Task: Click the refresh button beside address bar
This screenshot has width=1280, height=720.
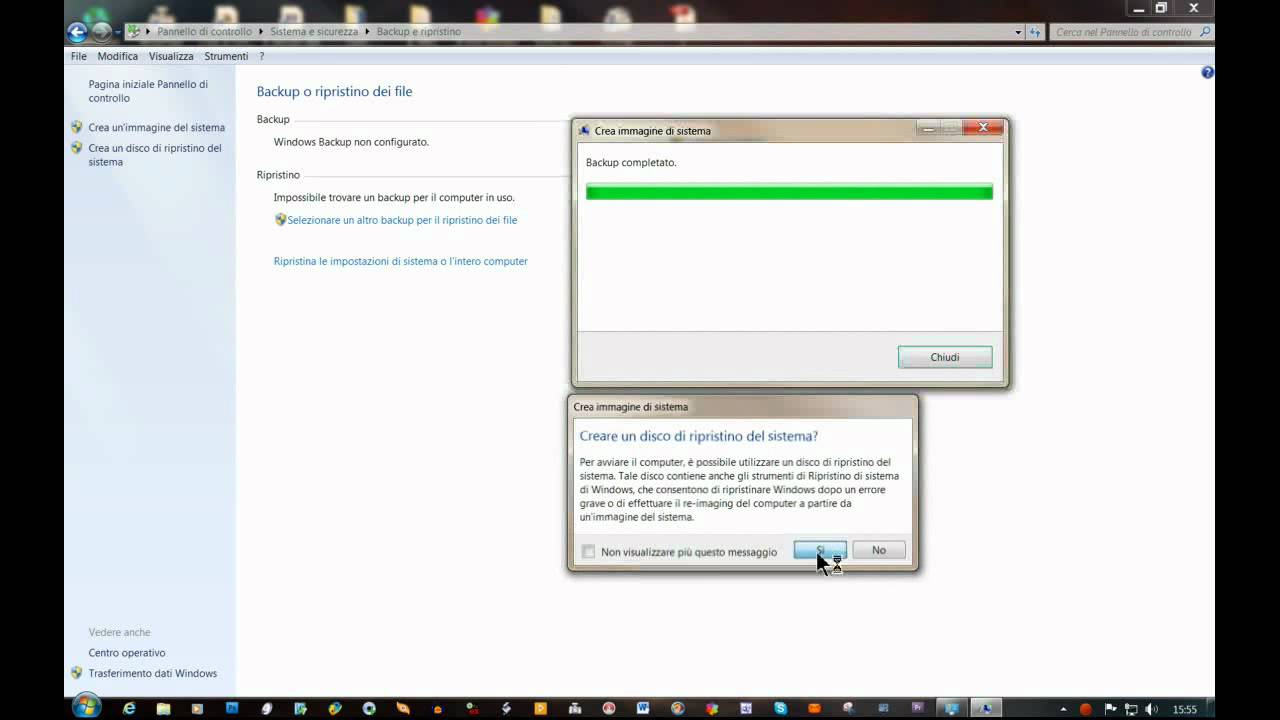Action: click(1035, 32)
